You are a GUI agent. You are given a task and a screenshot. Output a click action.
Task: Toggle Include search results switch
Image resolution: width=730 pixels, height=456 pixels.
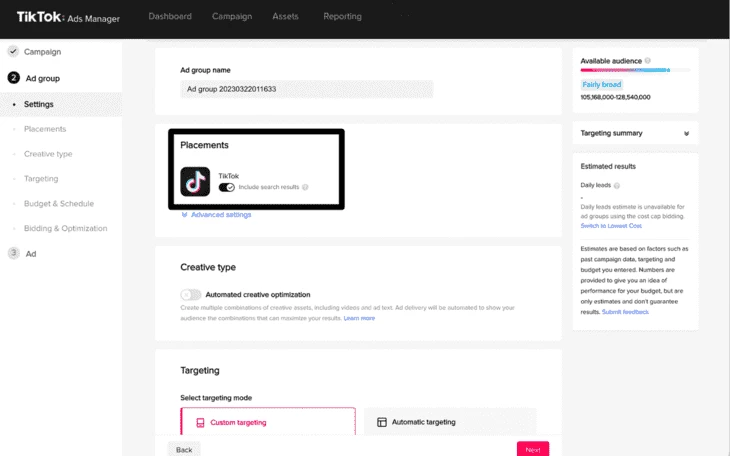(227, 187)
